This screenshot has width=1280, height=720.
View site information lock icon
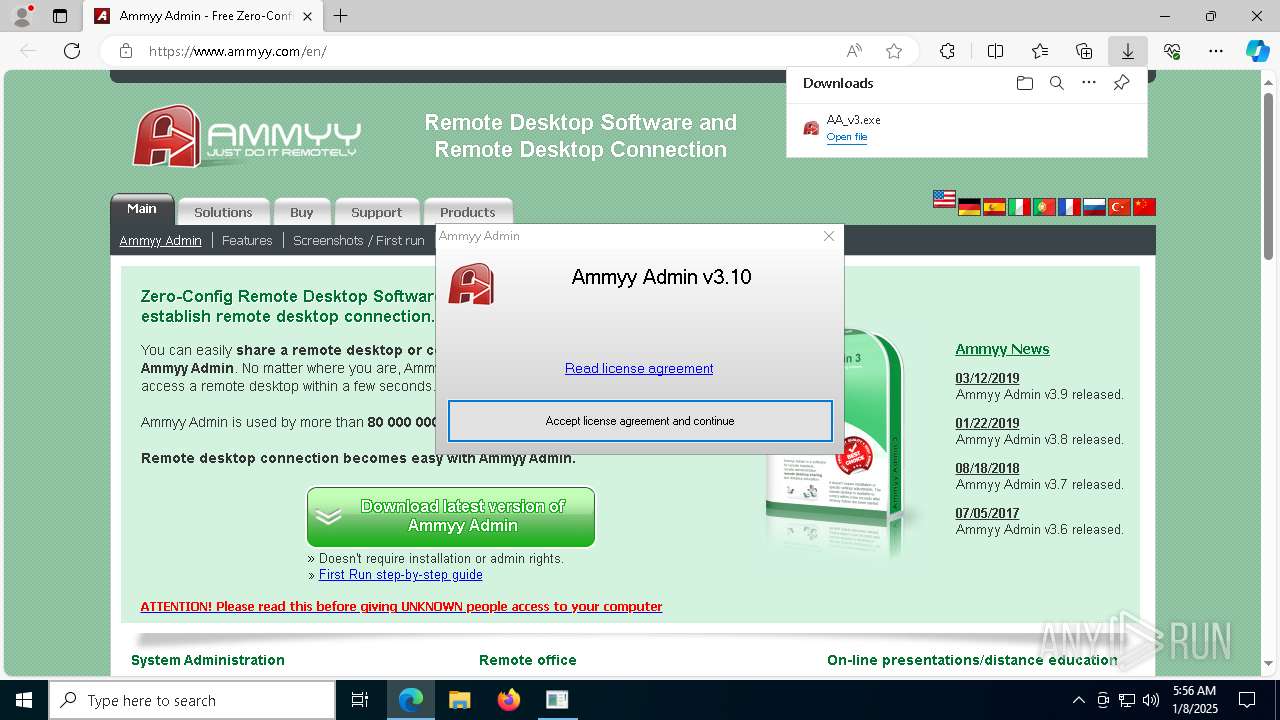pos(126,51)
